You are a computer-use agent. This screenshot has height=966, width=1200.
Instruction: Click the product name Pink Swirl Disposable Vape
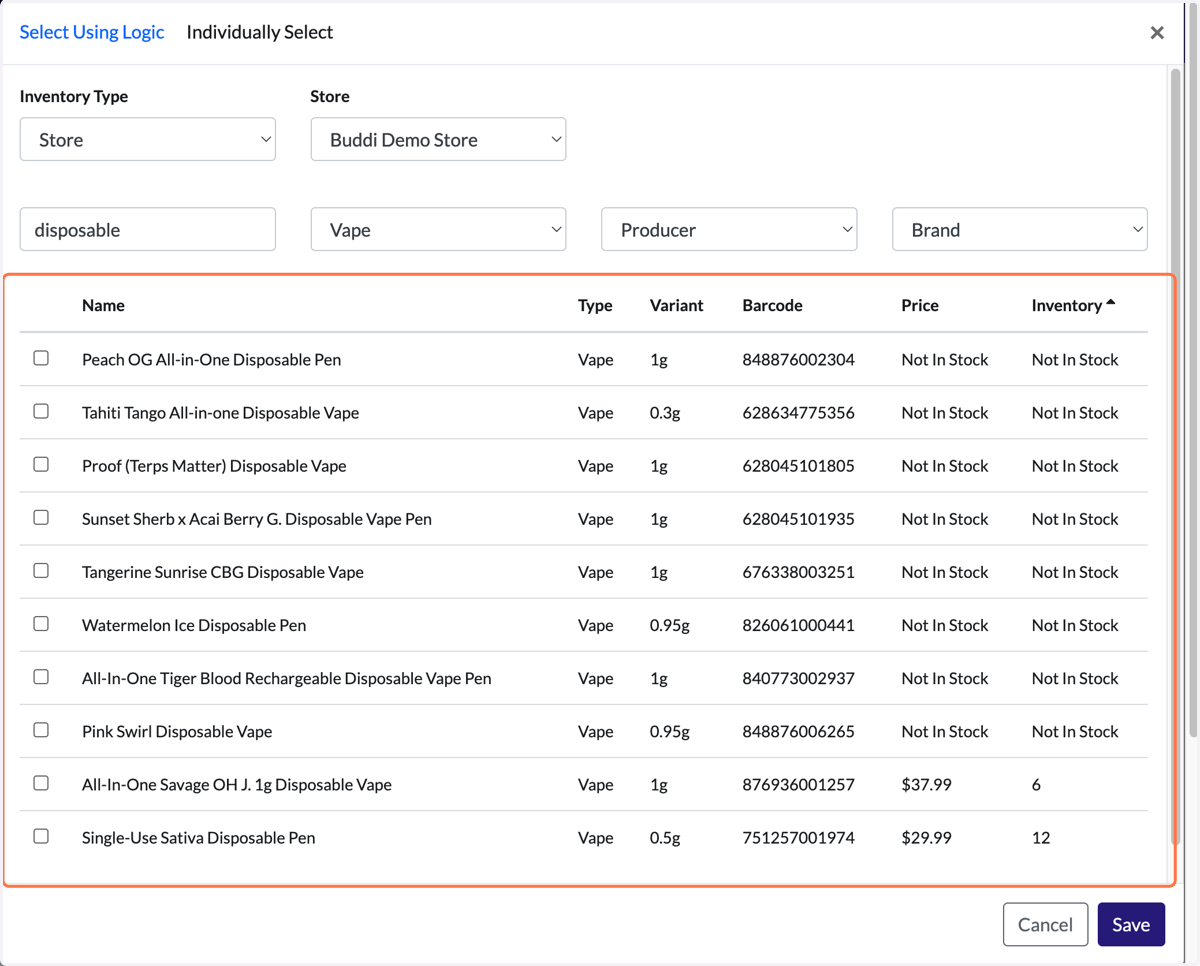pos(177,731)
